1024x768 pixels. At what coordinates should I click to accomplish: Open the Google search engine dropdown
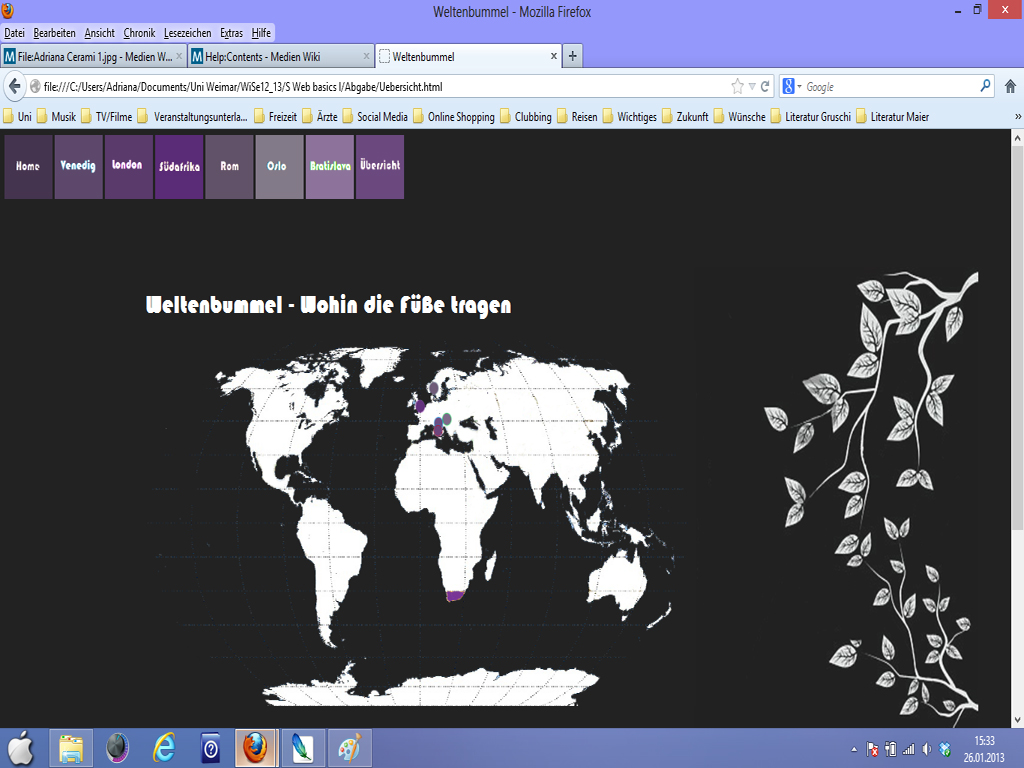click(792, 87)
